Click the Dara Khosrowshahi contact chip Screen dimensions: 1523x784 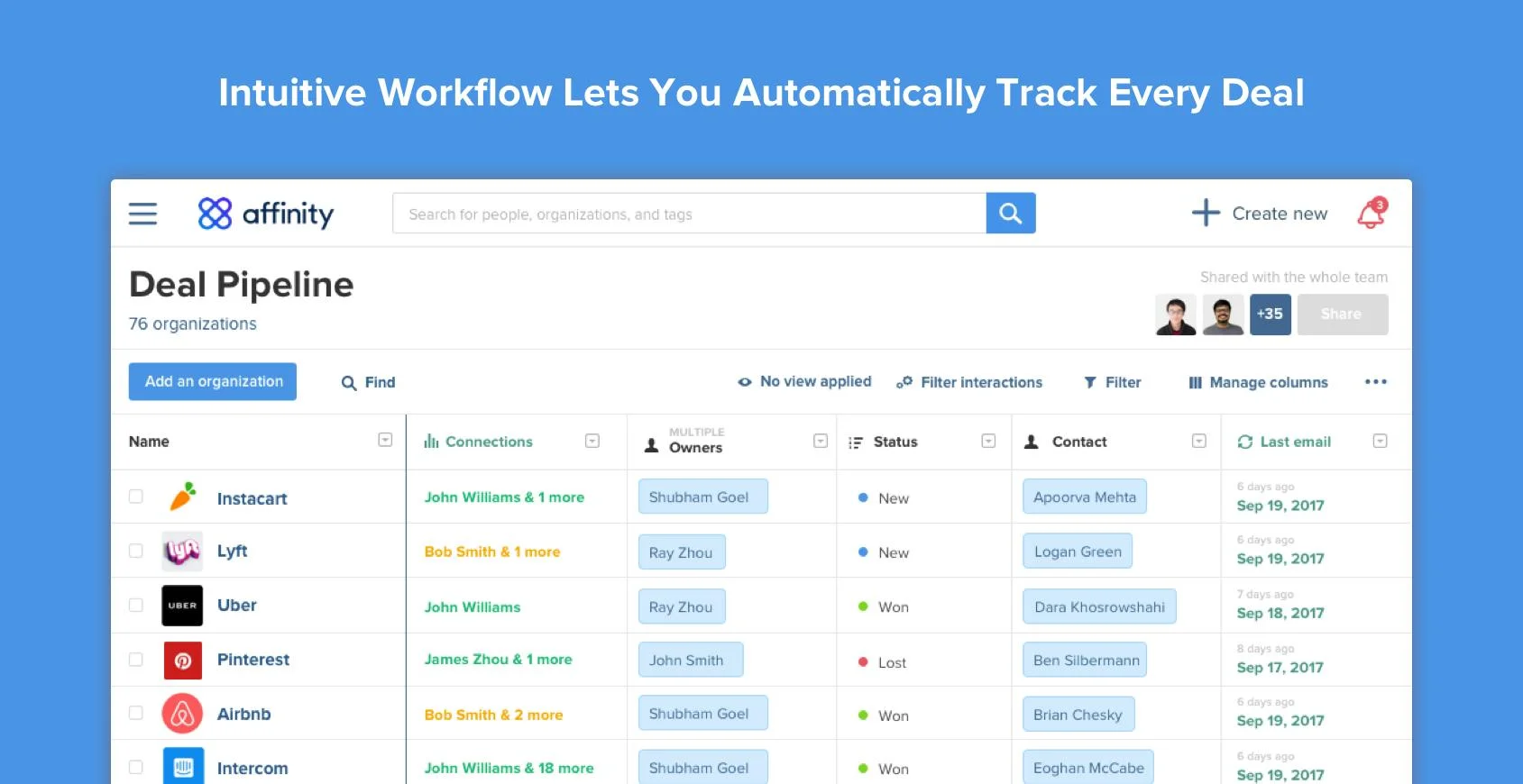[1099, 606]
